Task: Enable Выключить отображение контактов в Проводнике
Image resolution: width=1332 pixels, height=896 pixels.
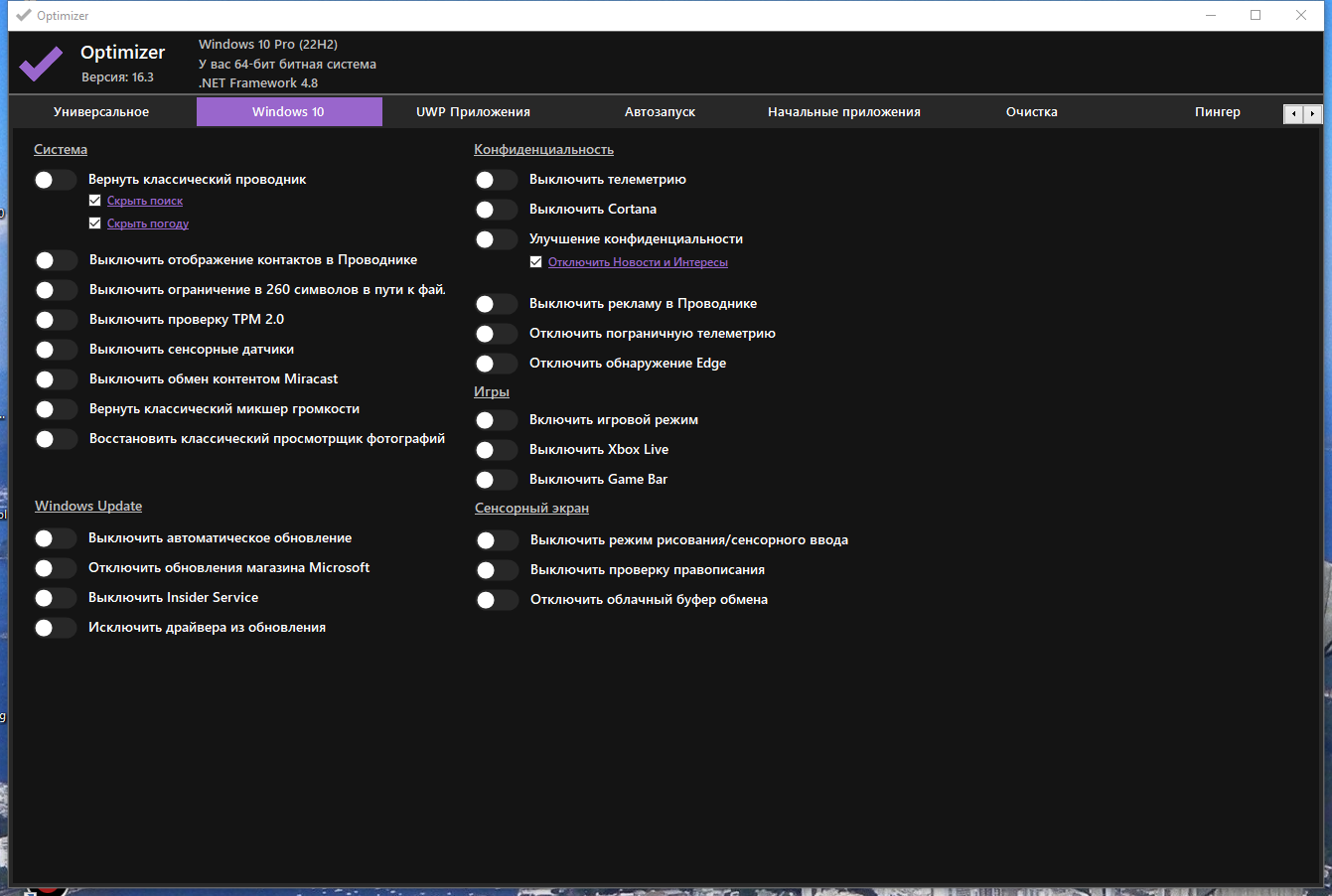Action: pos(56,260)
